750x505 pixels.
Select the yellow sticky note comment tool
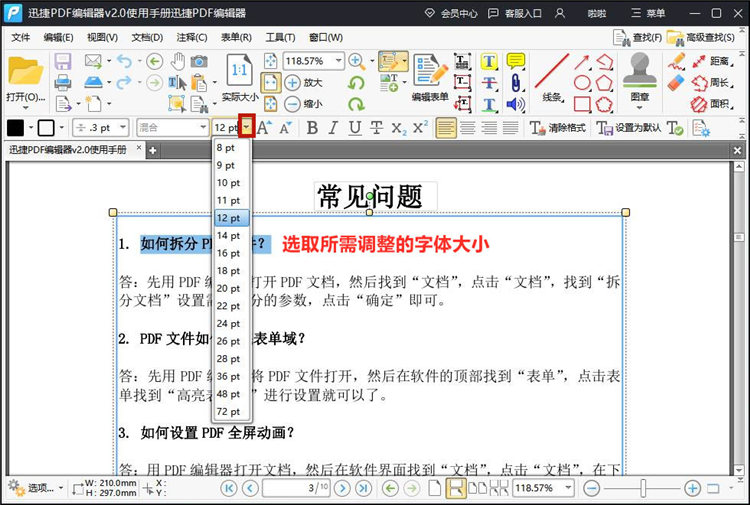(x=516, y=61)
